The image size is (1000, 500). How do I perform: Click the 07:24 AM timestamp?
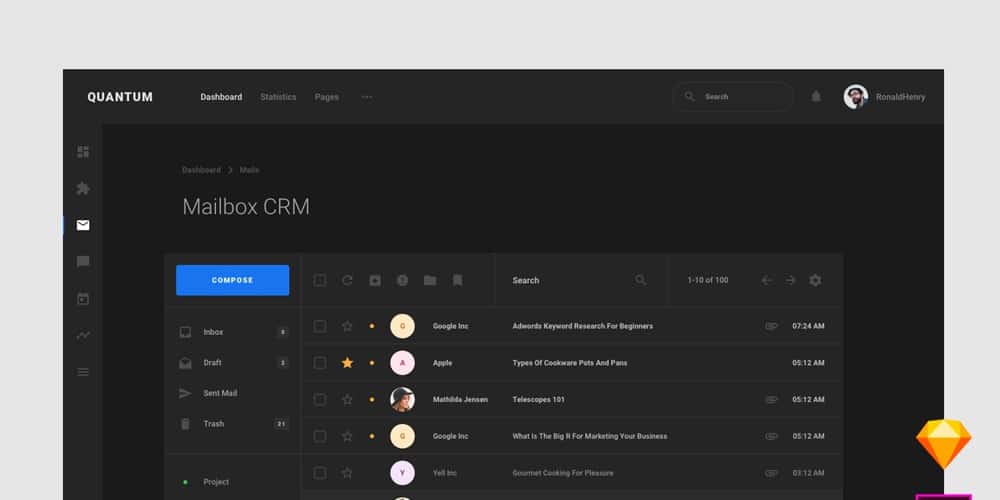tap(808, 326)
